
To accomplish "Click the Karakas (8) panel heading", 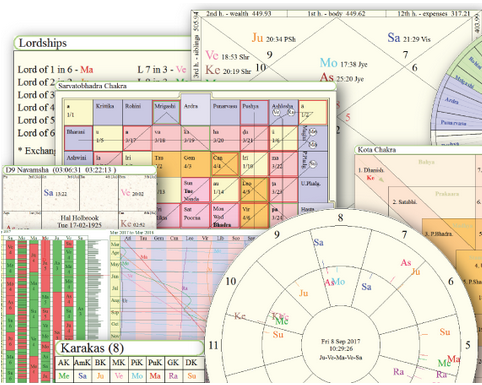I will point(92,348).
